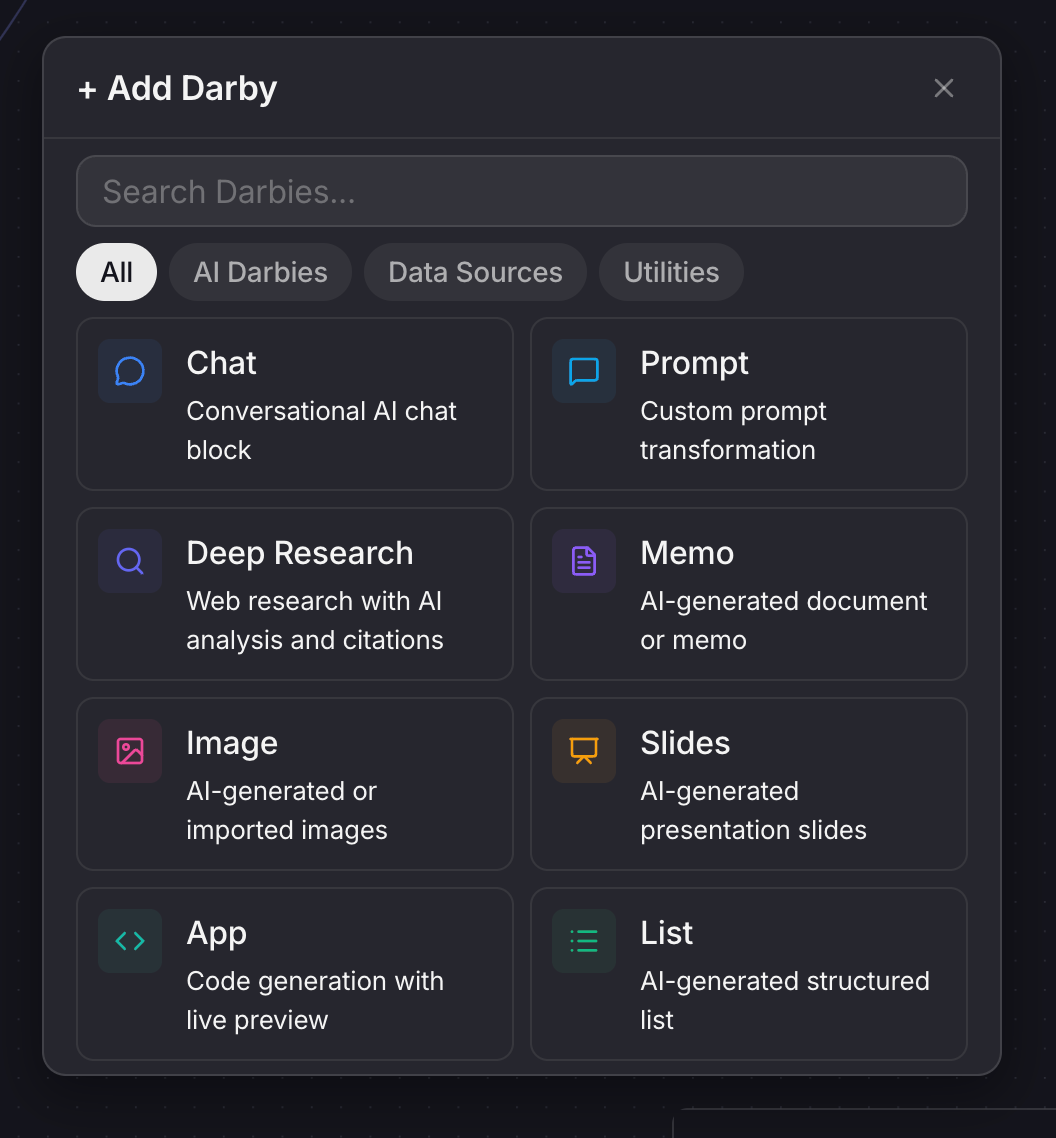
Task: Click the Chat speech bubble icon
Action: [130, 371]
